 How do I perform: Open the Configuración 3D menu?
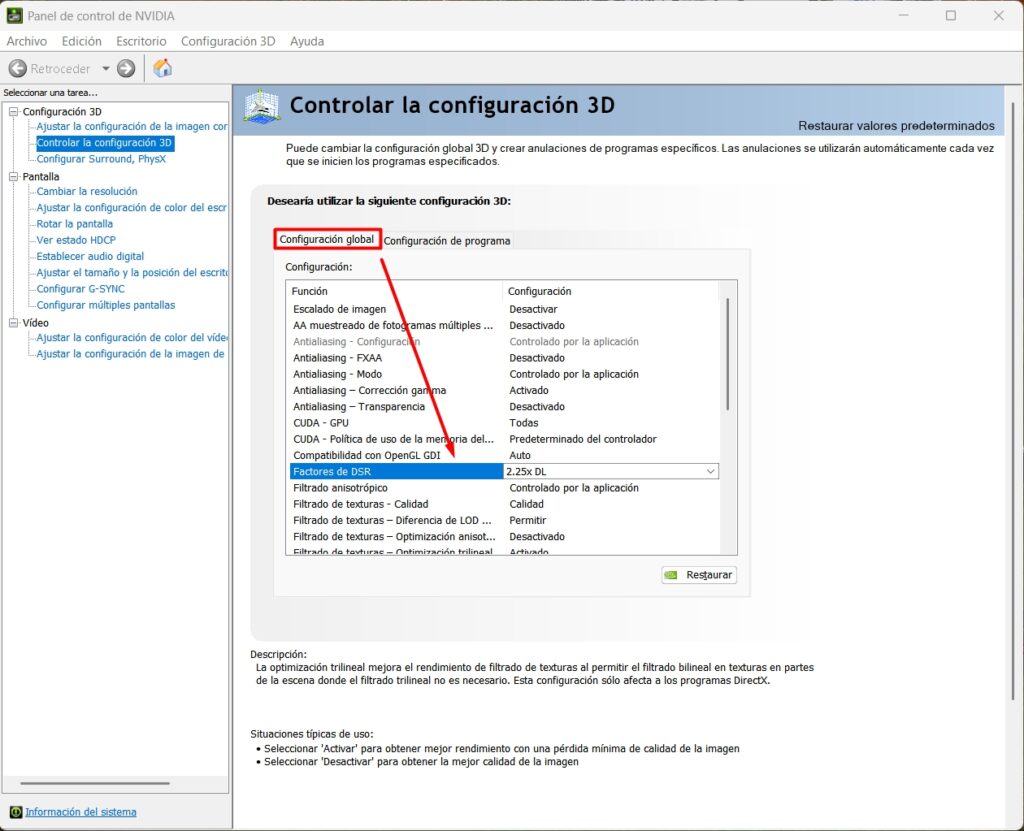(228, 41)
